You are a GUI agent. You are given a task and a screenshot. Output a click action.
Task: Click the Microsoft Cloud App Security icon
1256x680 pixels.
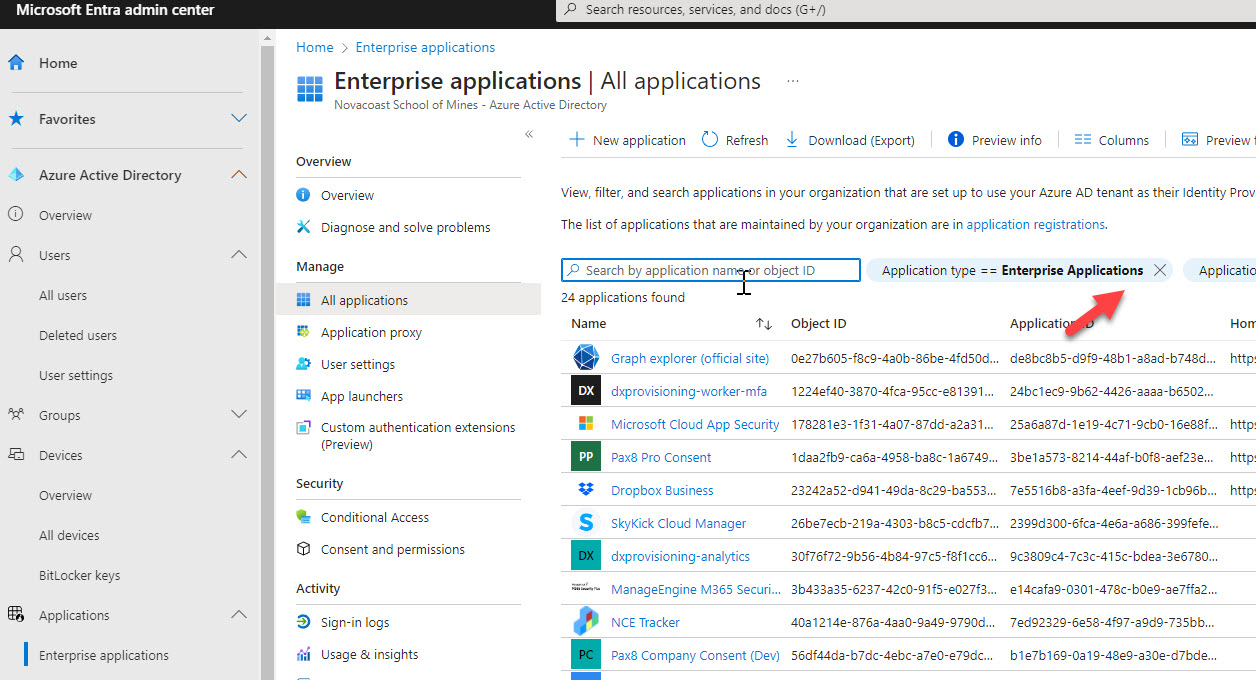pyautogui.click(x=585, y=424)
